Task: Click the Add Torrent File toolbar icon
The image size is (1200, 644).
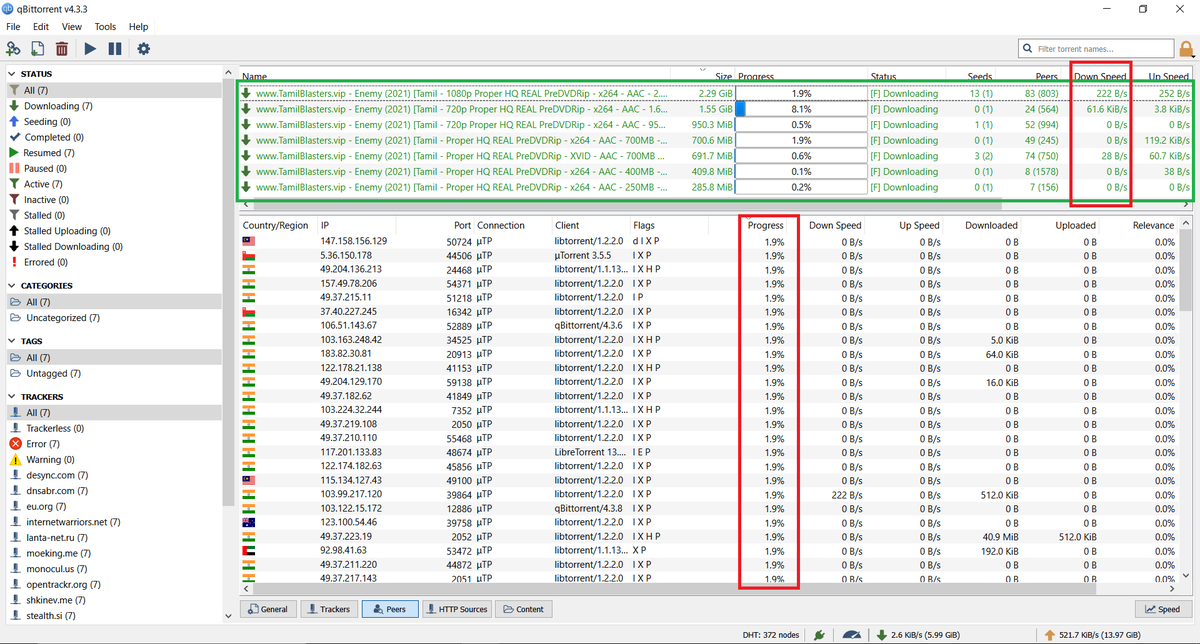Action: click(x=38, y=48)
